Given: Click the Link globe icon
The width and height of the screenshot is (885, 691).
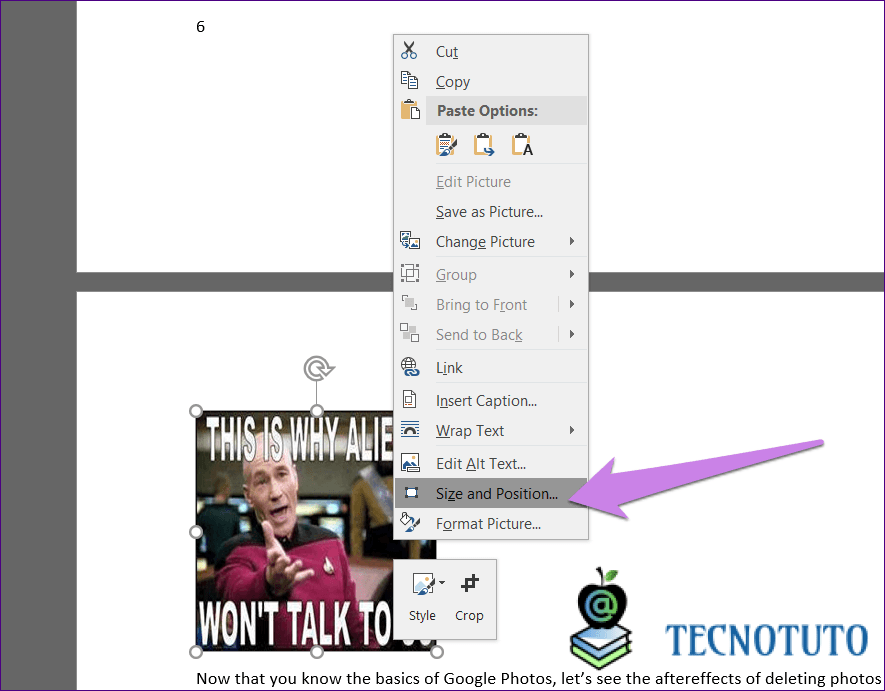Looking at the screenshot, I should pos(410,367).
